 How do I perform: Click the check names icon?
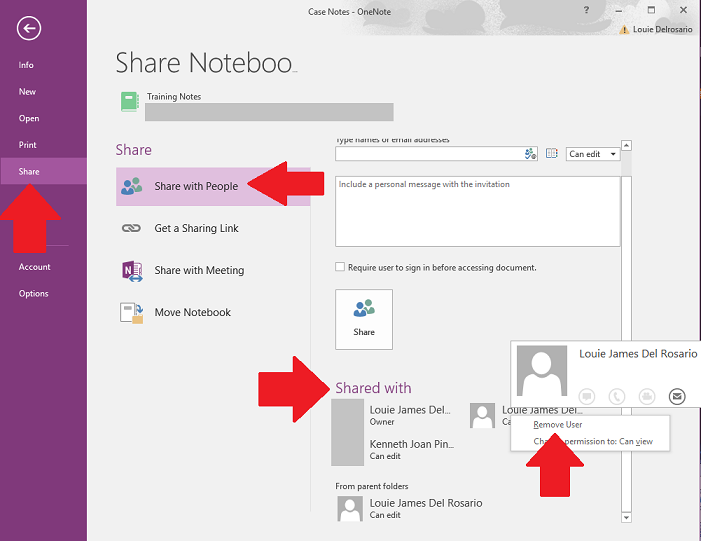(530, 154)
